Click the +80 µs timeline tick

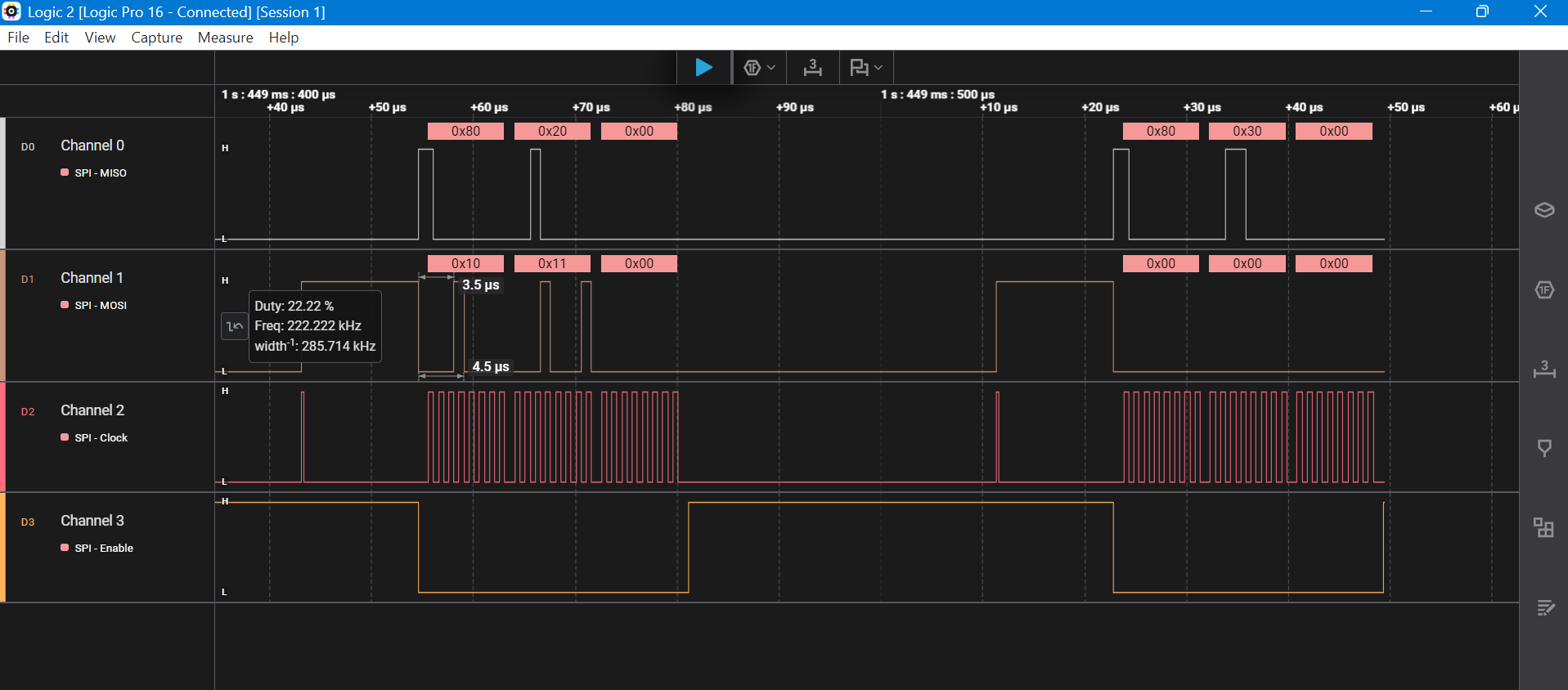point(693,107)
